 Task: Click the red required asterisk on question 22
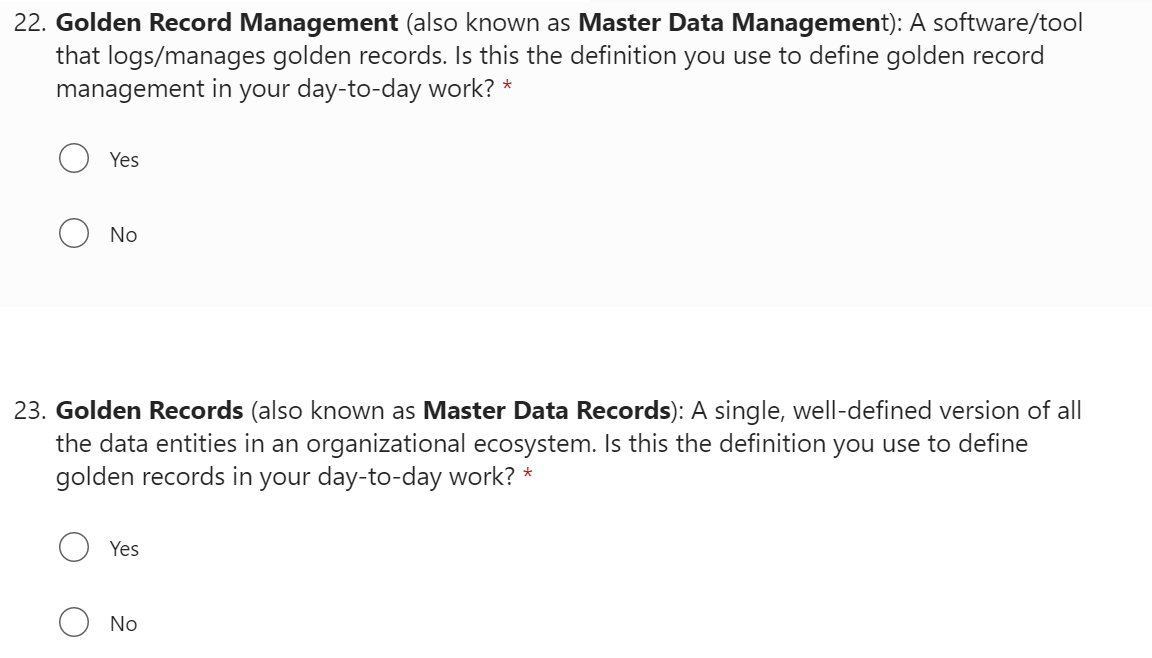(508, 89)
